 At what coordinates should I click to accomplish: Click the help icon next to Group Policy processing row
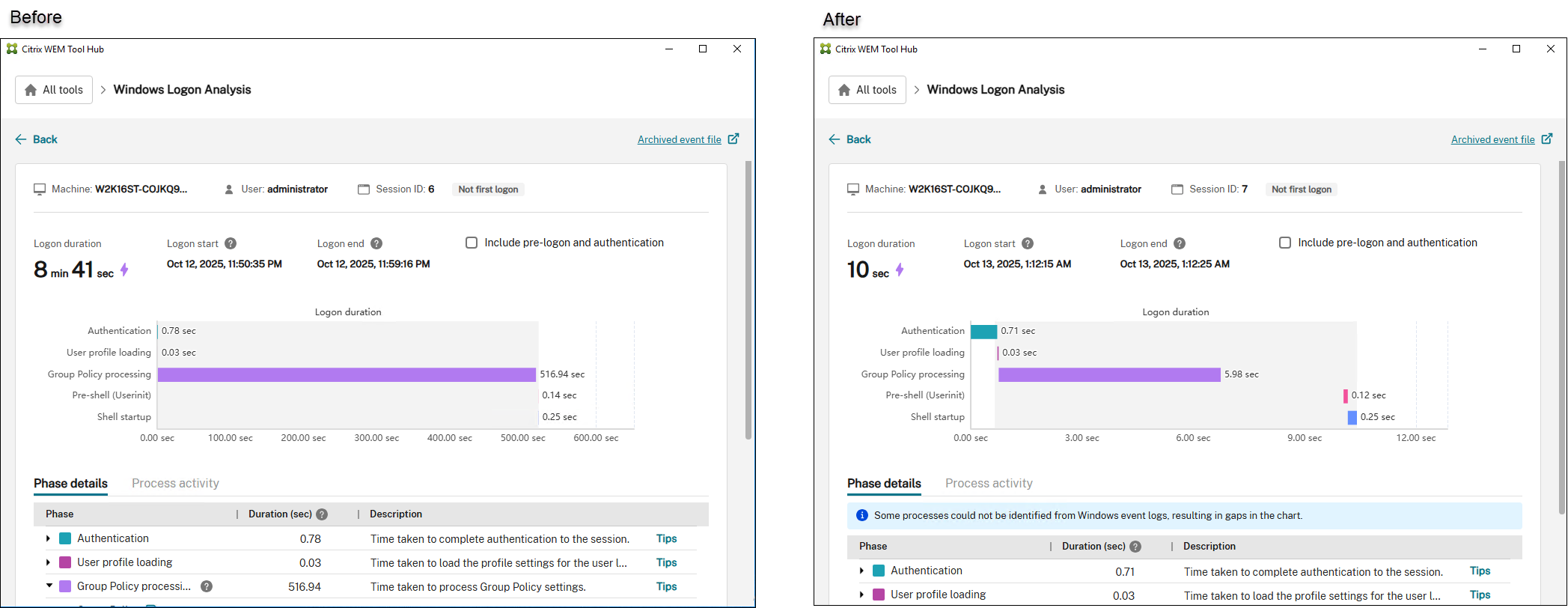point(207,586)
